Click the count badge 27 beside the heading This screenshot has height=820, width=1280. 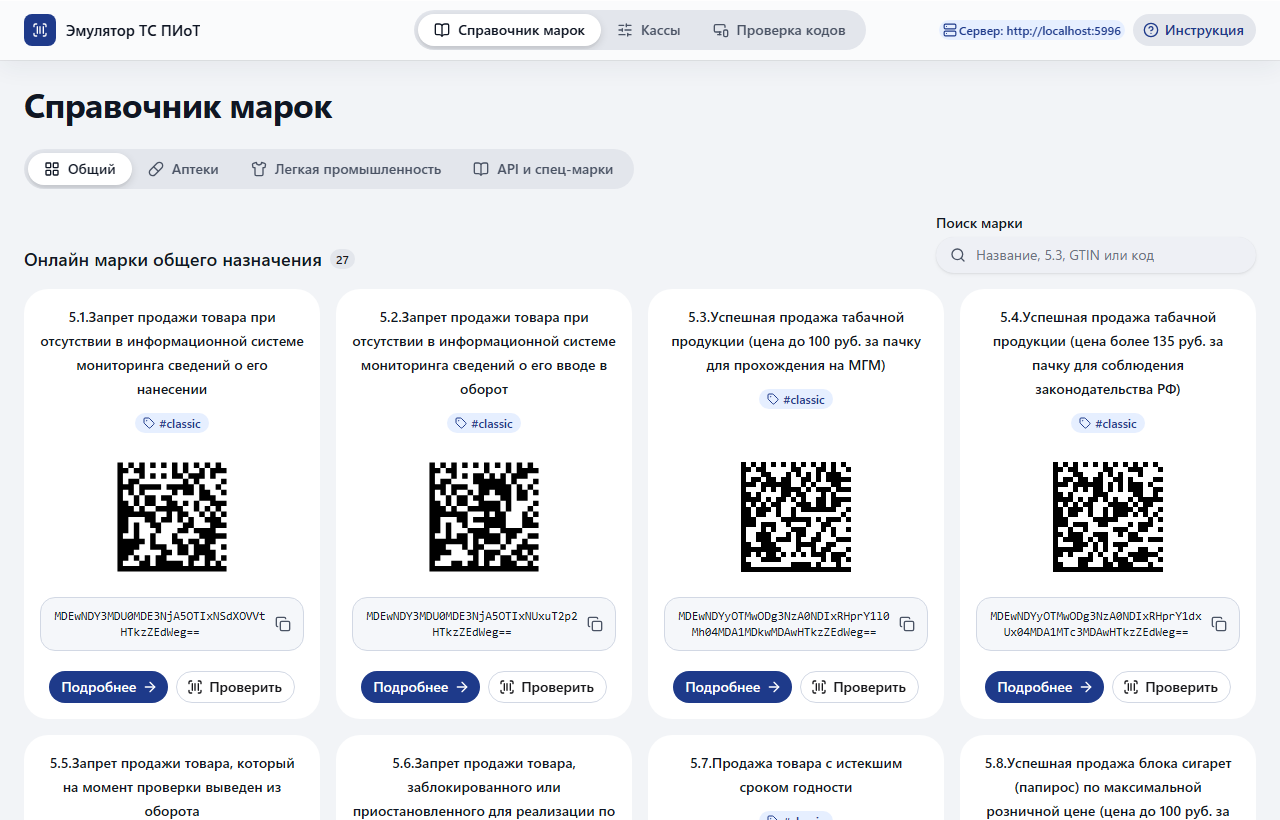(x=343, y=260)
